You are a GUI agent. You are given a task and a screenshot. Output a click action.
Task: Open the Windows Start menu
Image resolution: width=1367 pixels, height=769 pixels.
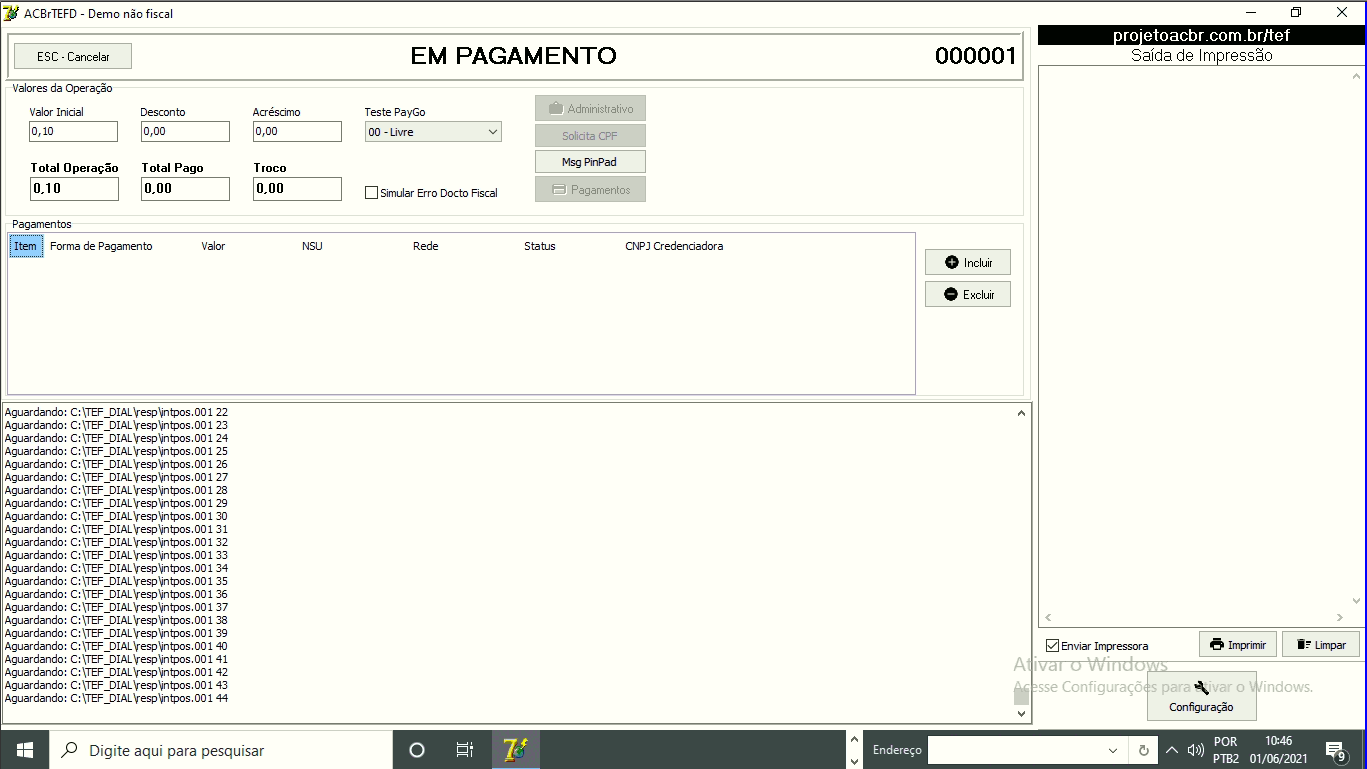click(x=24, y=750)
